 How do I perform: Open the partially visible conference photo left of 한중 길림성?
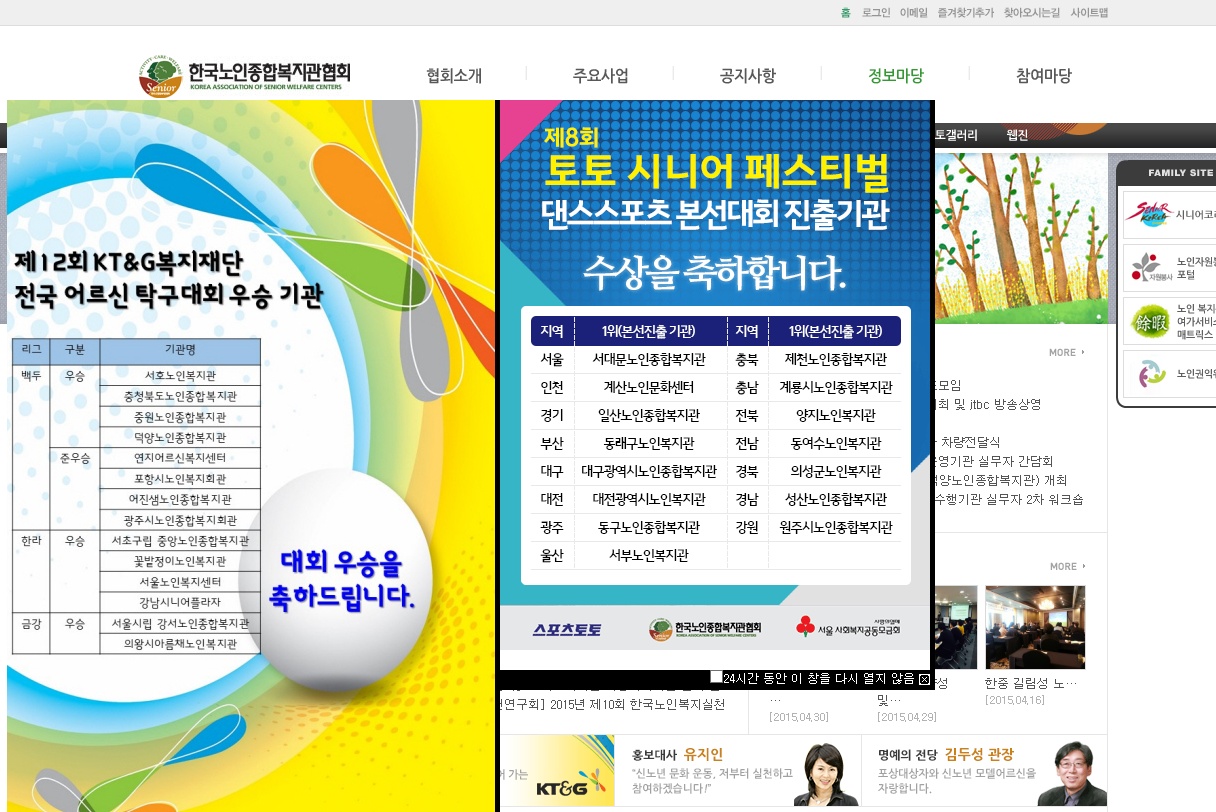pyautogui.click(x=954, y=627)
